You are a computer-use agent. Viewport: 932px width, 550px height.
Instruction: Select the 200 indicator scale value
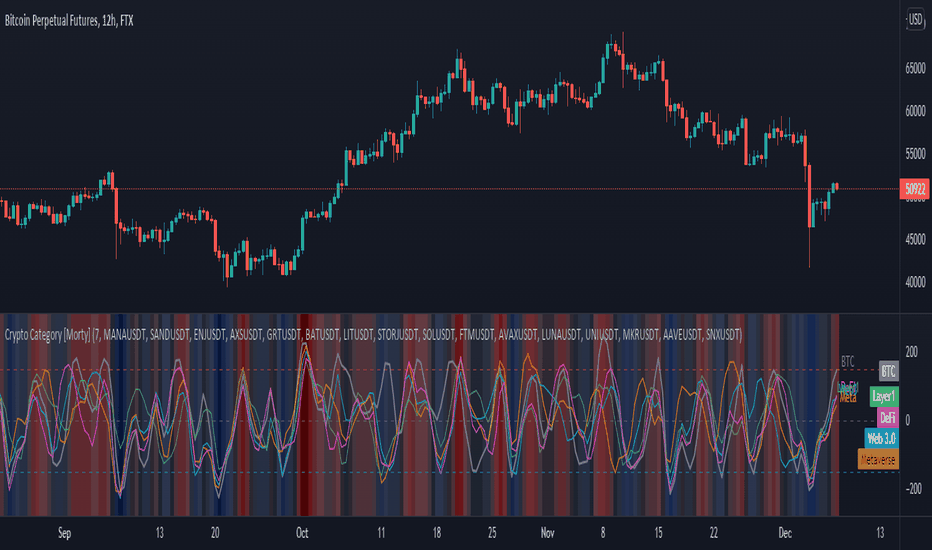click(x=911, y=352)
